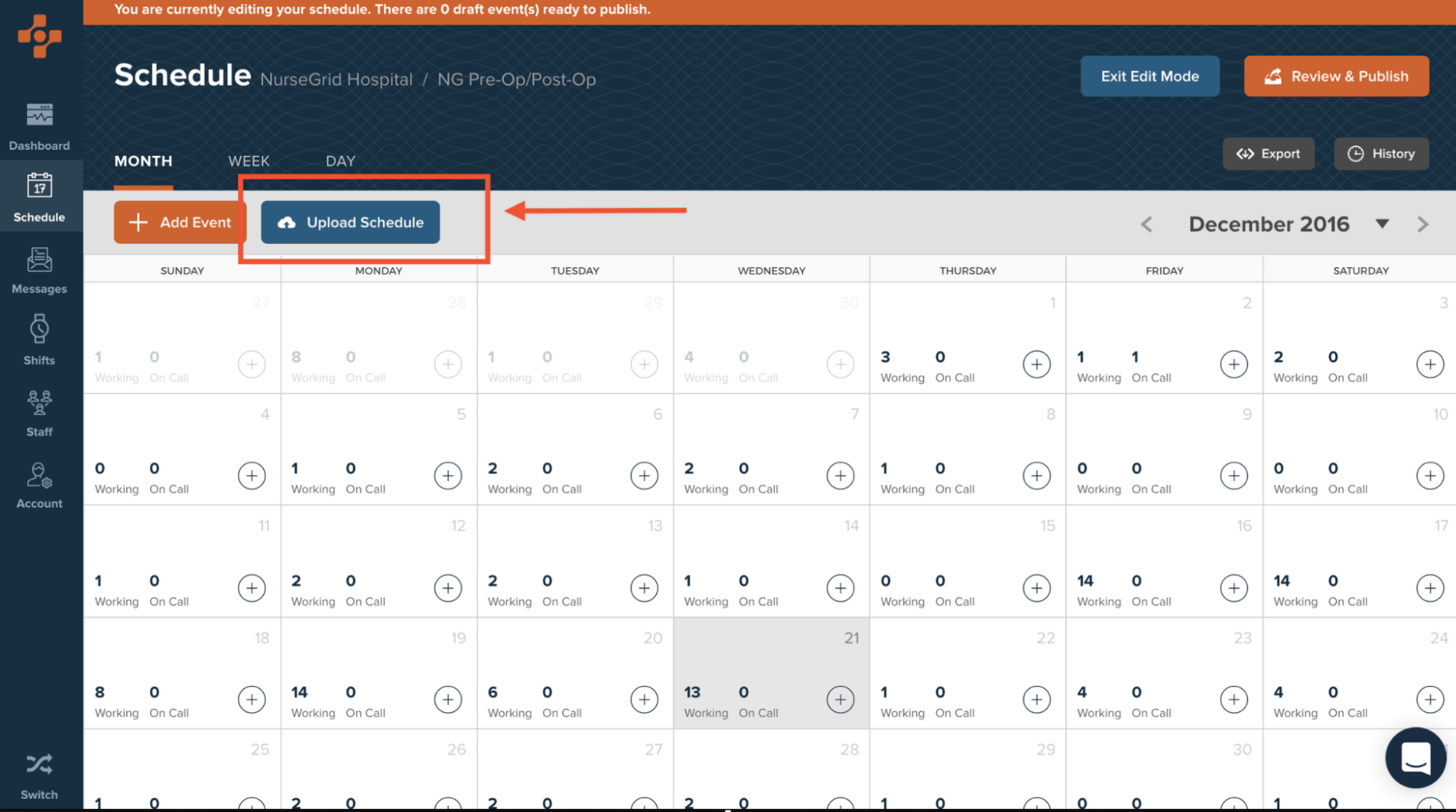
Task: Add event on December 19 plus icon
Action: pyautogui.click(x=447, y=699)
